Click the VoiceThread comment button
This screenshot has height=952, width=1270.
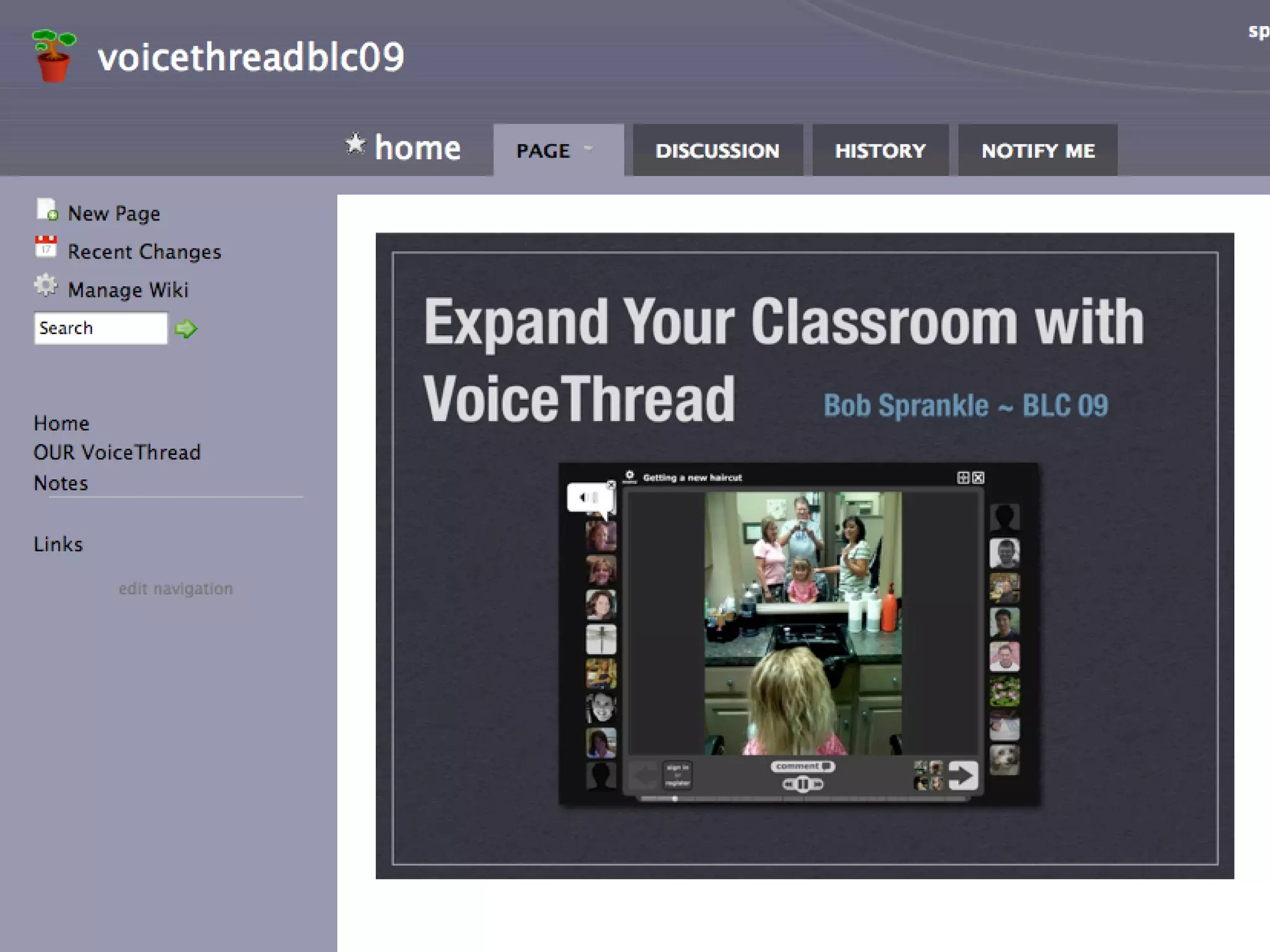click(802, 767)
